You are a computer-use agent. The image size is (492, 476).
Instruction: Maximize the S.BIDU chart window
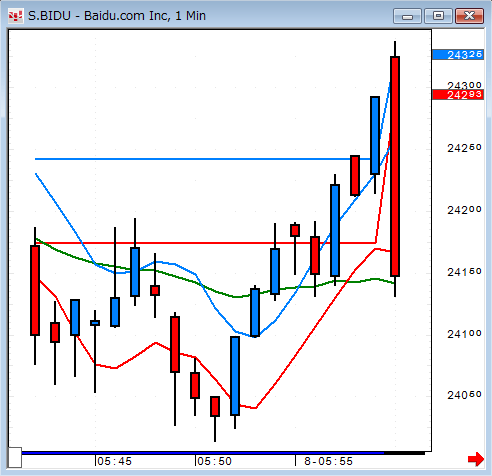point(438,16)
